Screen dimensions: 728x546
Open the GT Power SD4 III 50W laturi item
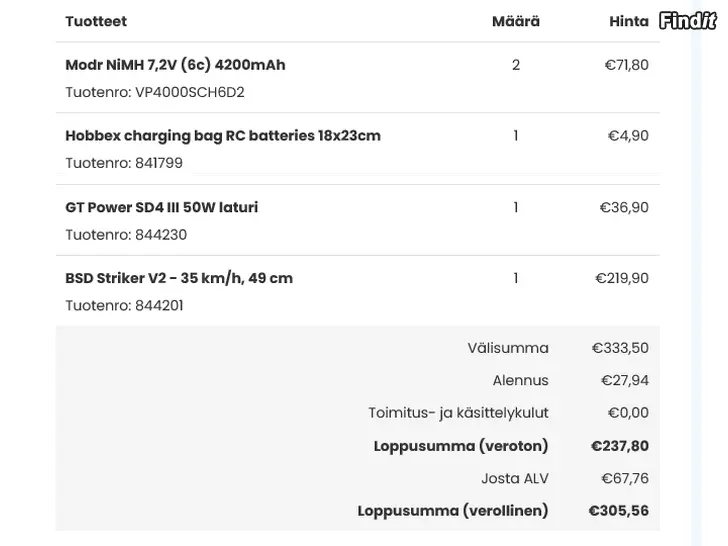162,207
